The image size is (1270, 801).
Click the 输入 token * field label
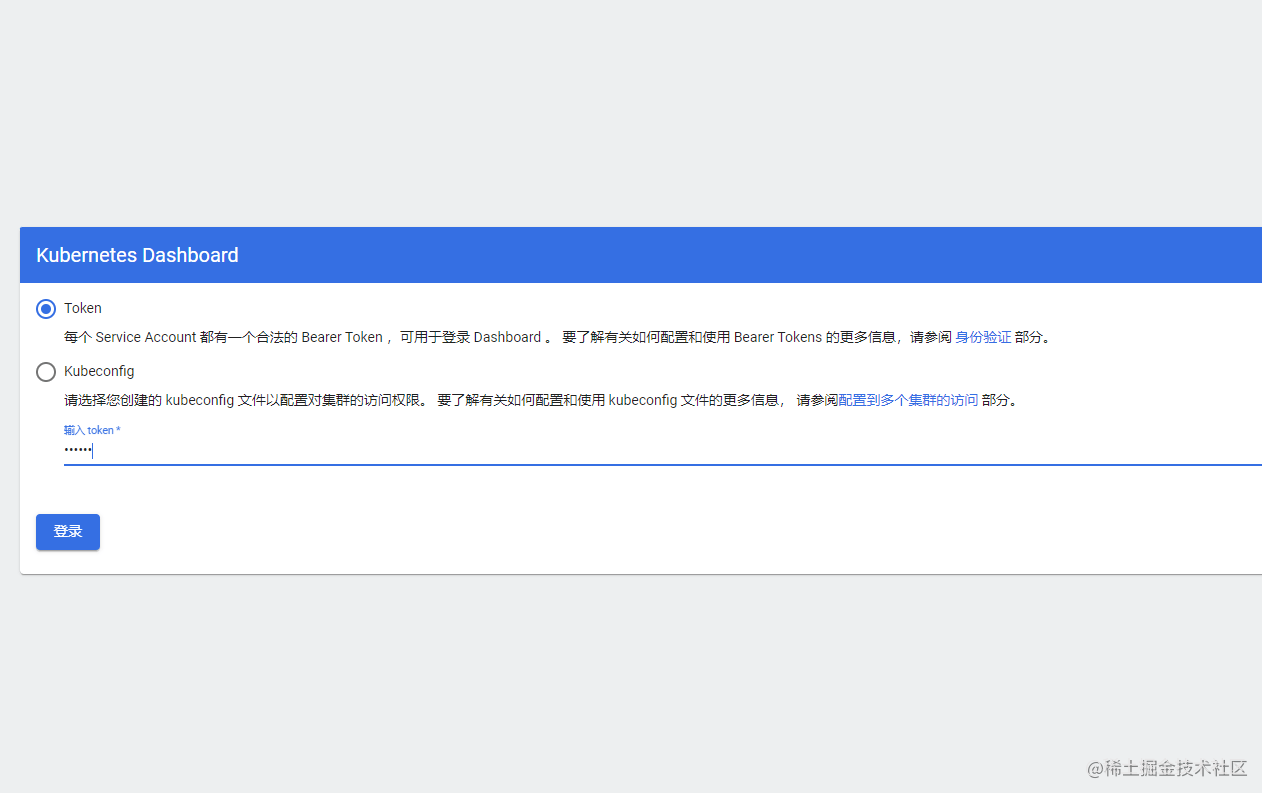92,430
